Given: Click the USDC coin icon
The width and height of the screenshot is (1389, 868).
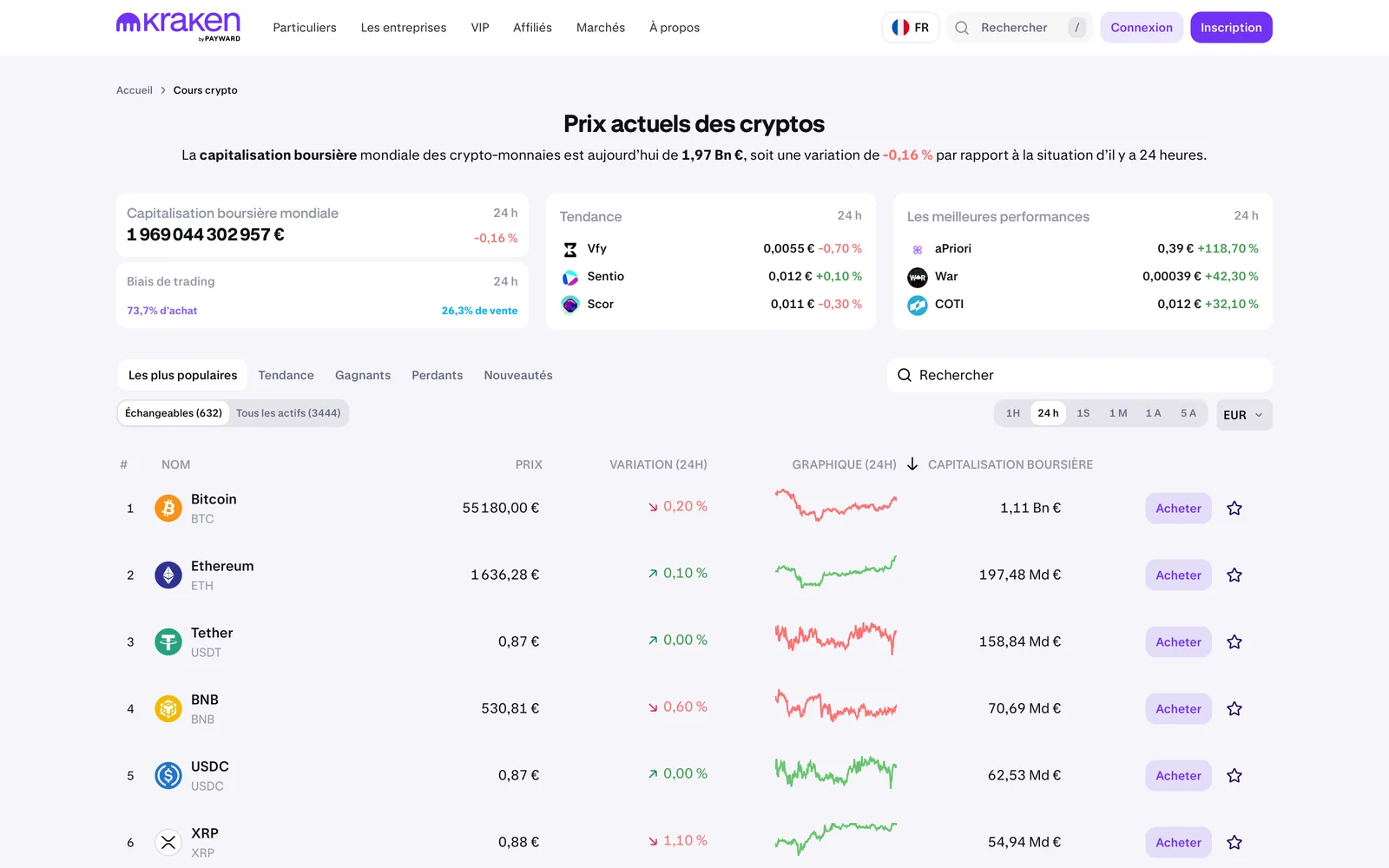Looking at the screenshot, I should (x=168, y=775).
